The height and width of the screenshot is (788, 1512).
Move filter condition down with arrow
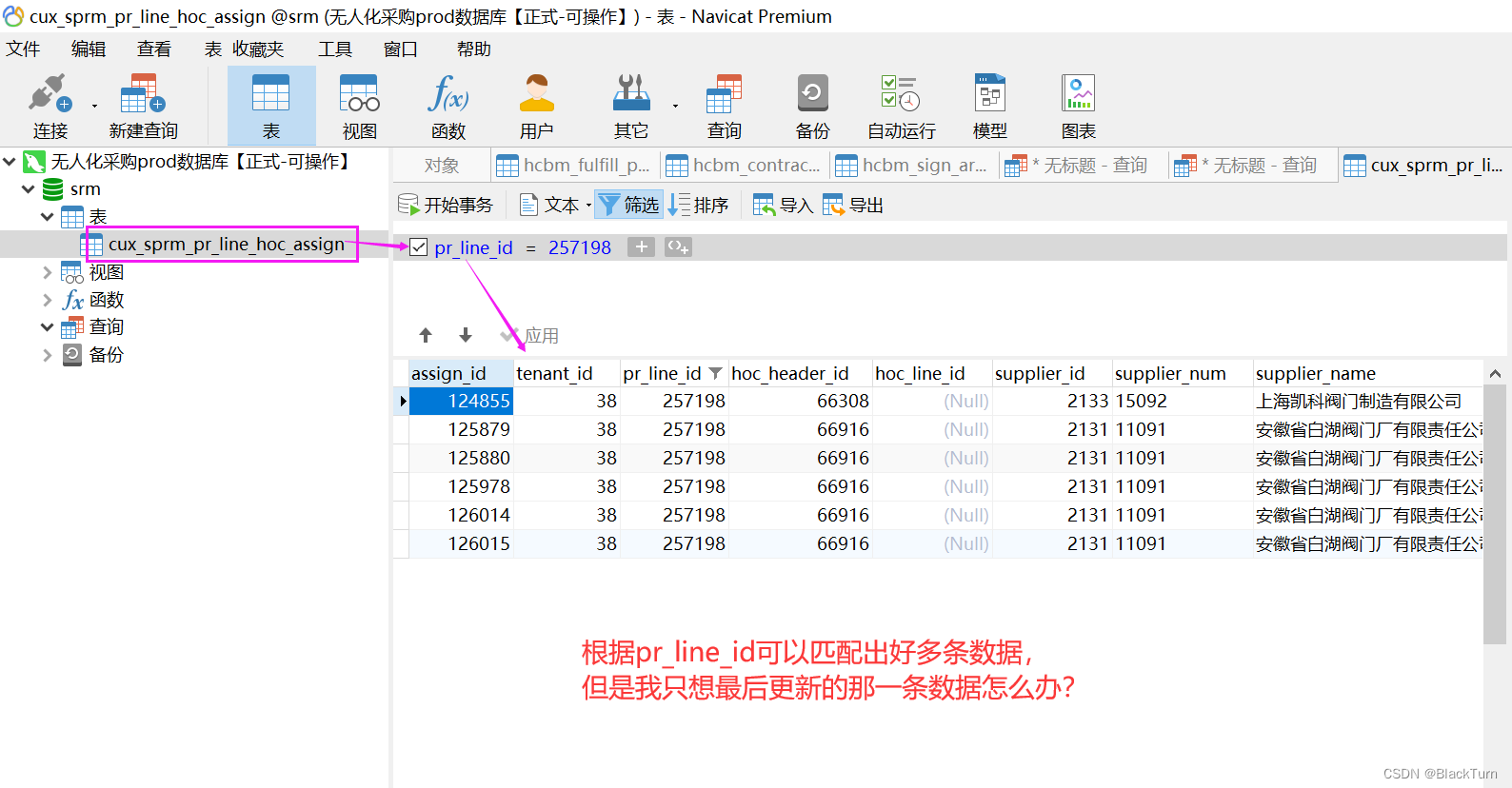click(x=466, y=335)
